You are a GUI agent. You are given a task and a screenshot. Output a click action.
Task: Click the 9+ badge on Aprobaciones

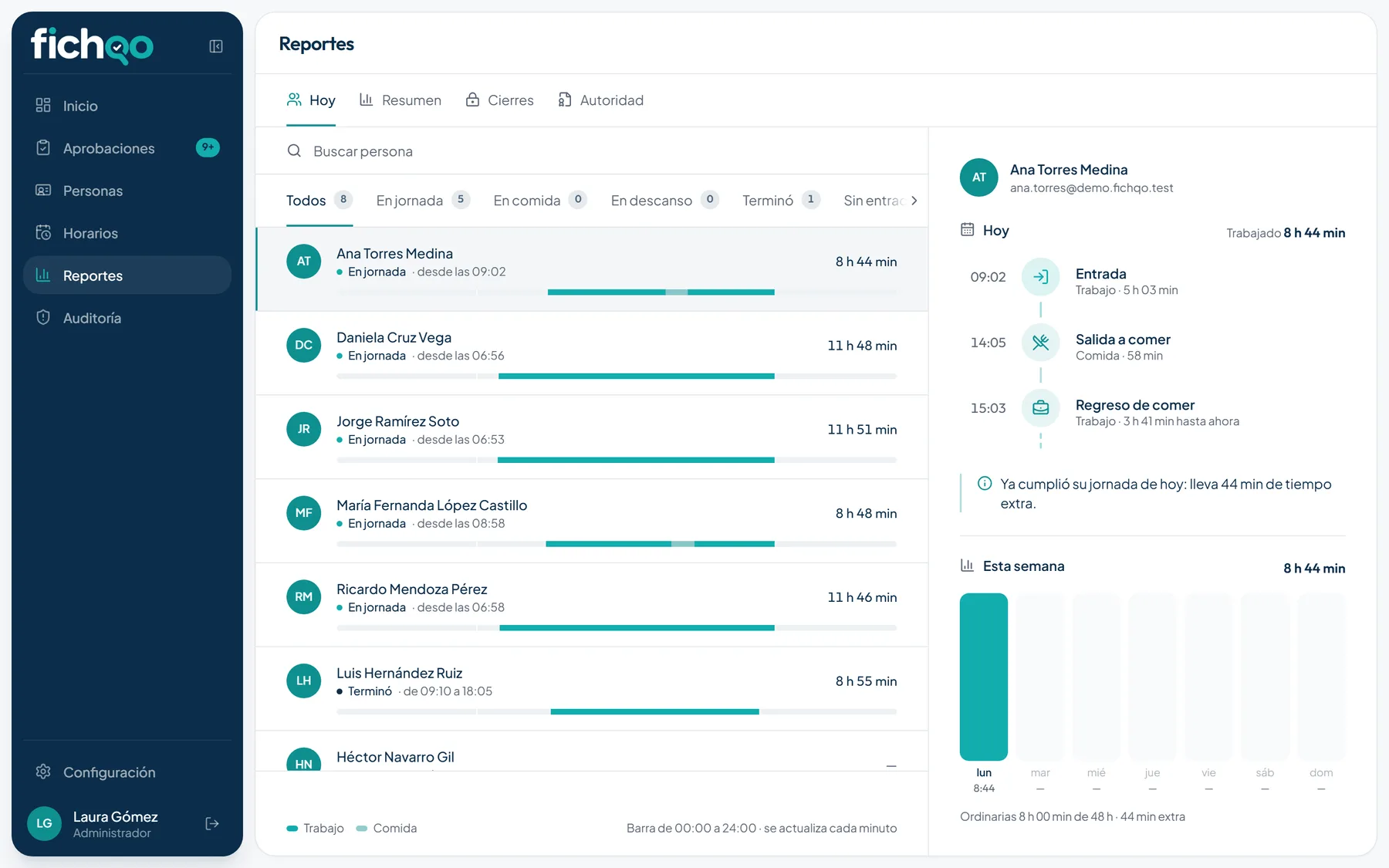208,147
